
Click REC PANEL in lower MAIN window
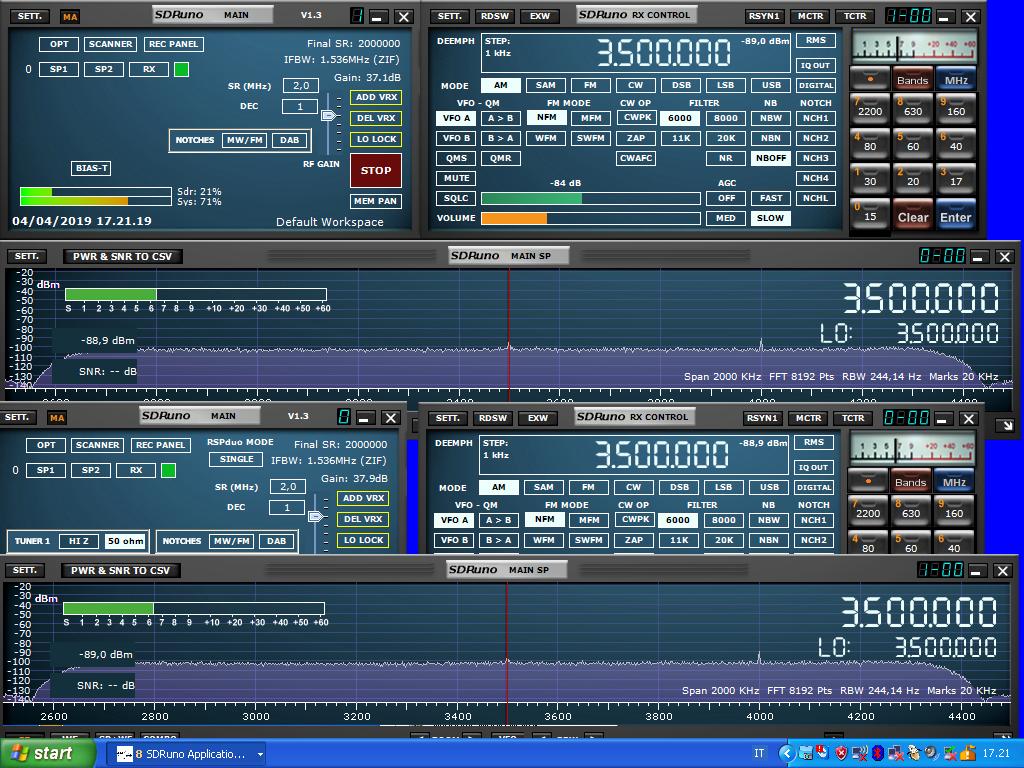click(x=160, y=445)
